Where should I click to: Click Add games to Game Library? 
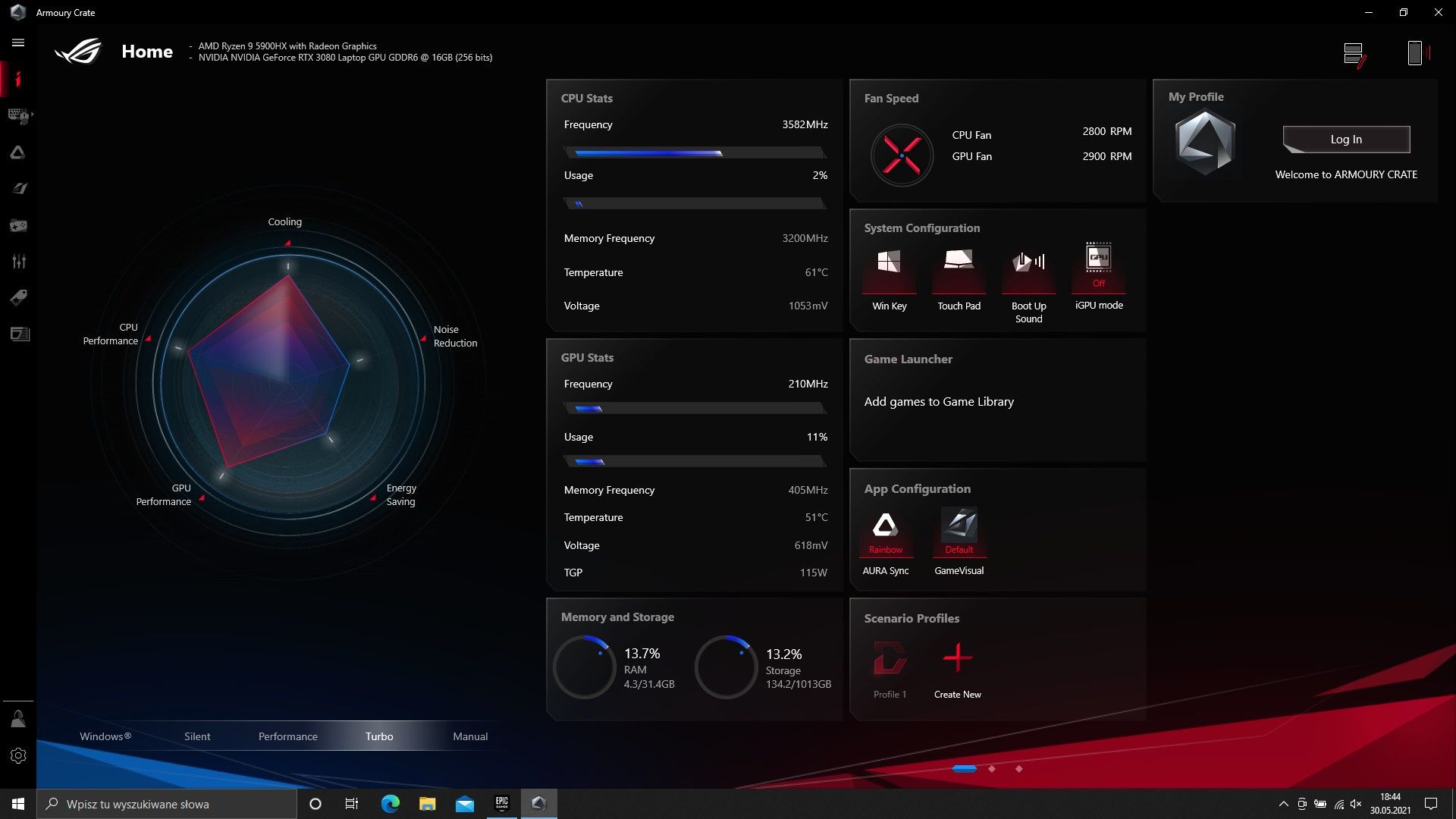pyautogui.click(x=939, y=402)
